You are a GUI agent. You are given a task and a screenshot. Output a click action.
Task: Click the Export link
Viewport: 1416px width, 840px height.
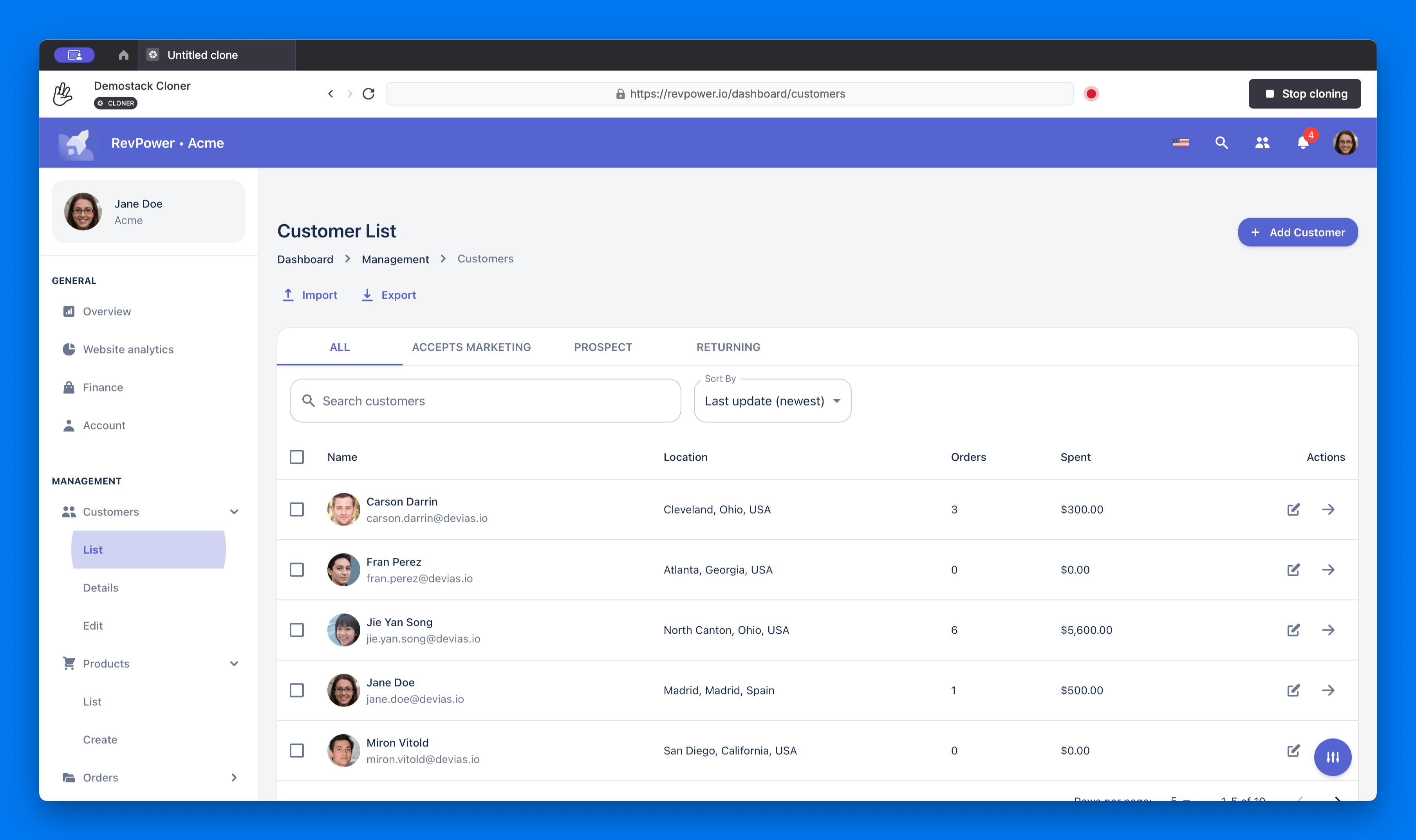click(x=388, y=295)
